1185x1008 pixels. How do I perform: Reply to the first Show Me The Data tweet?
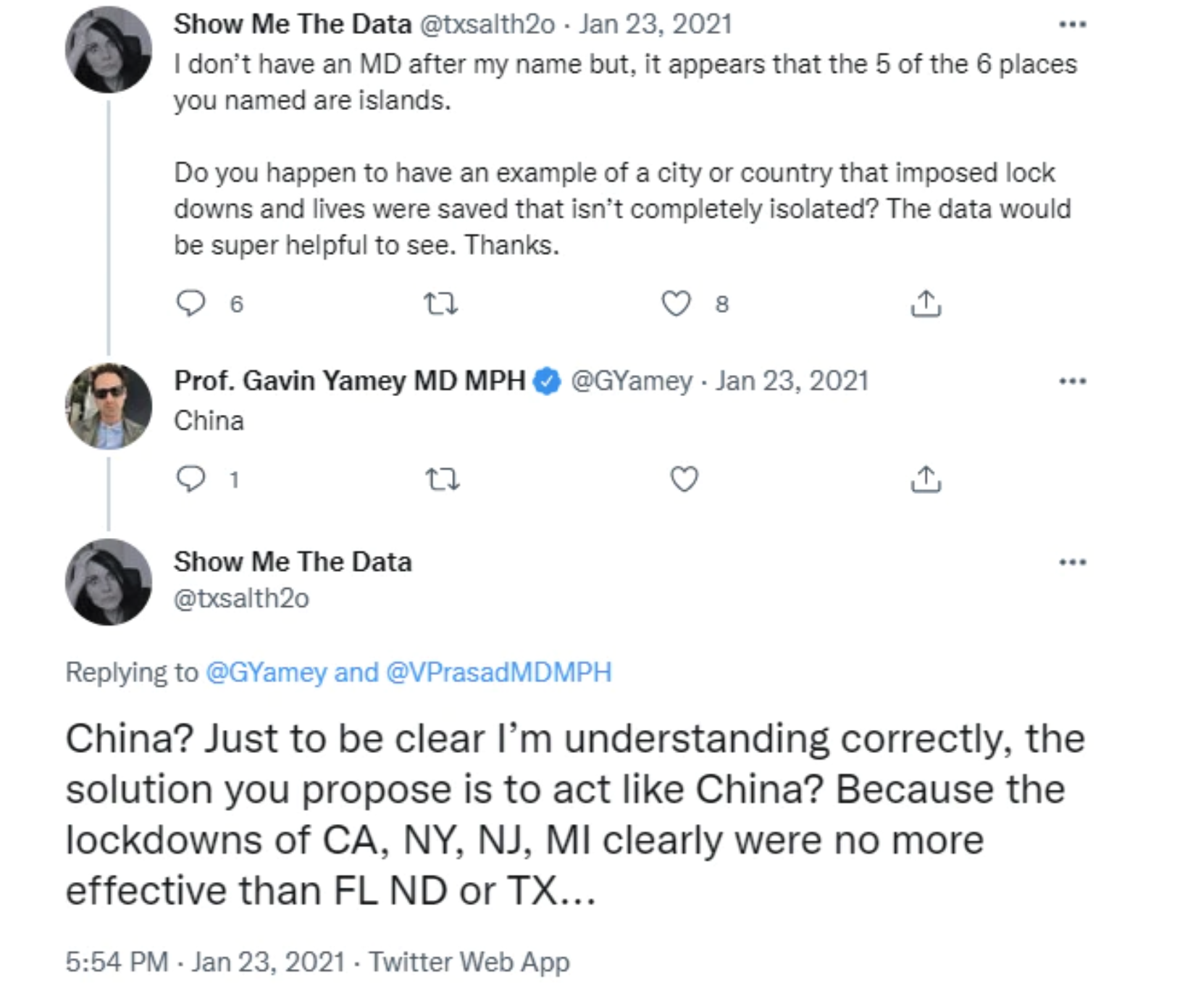coord(191,303)
